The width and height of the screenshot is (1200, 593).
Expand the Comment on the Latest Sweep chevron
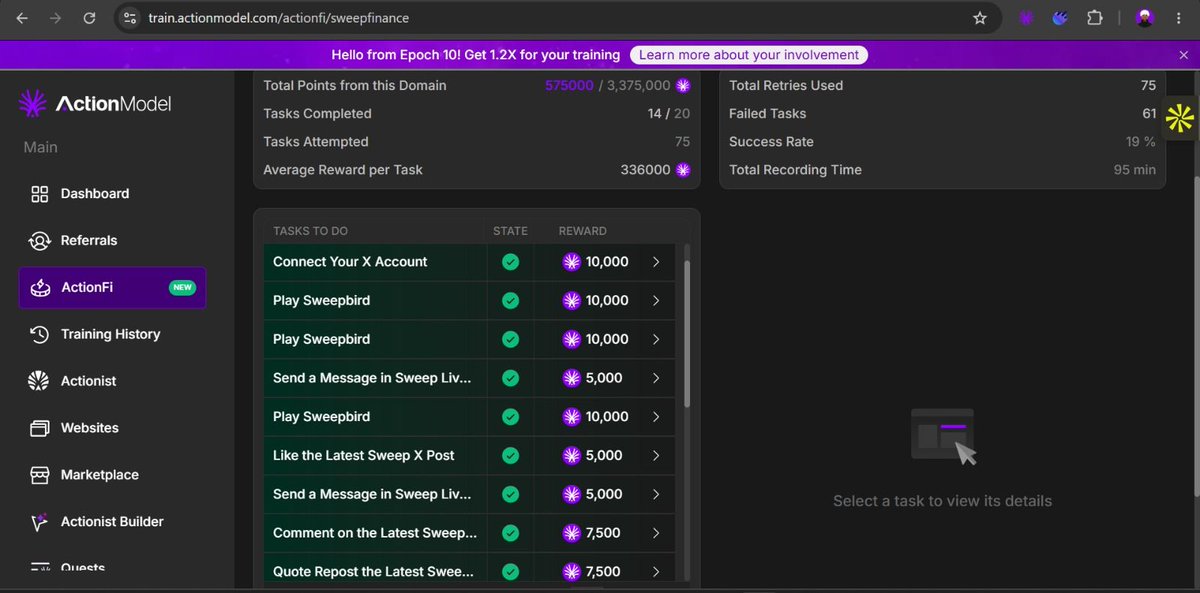tap(656, 533)
